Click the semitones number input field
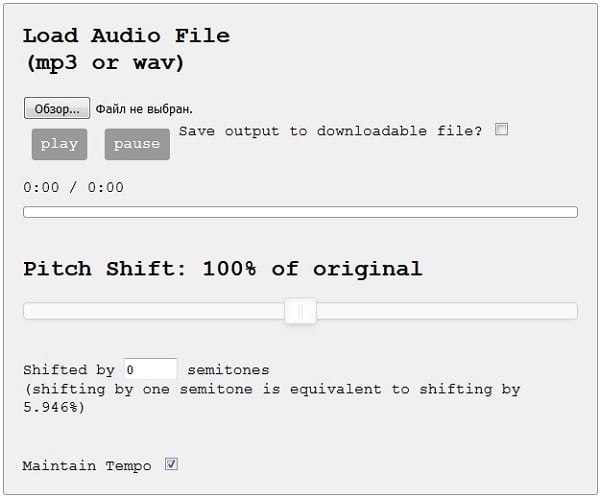Image resolution: width=600 pixels, height=498 pixels. (151, 369)
